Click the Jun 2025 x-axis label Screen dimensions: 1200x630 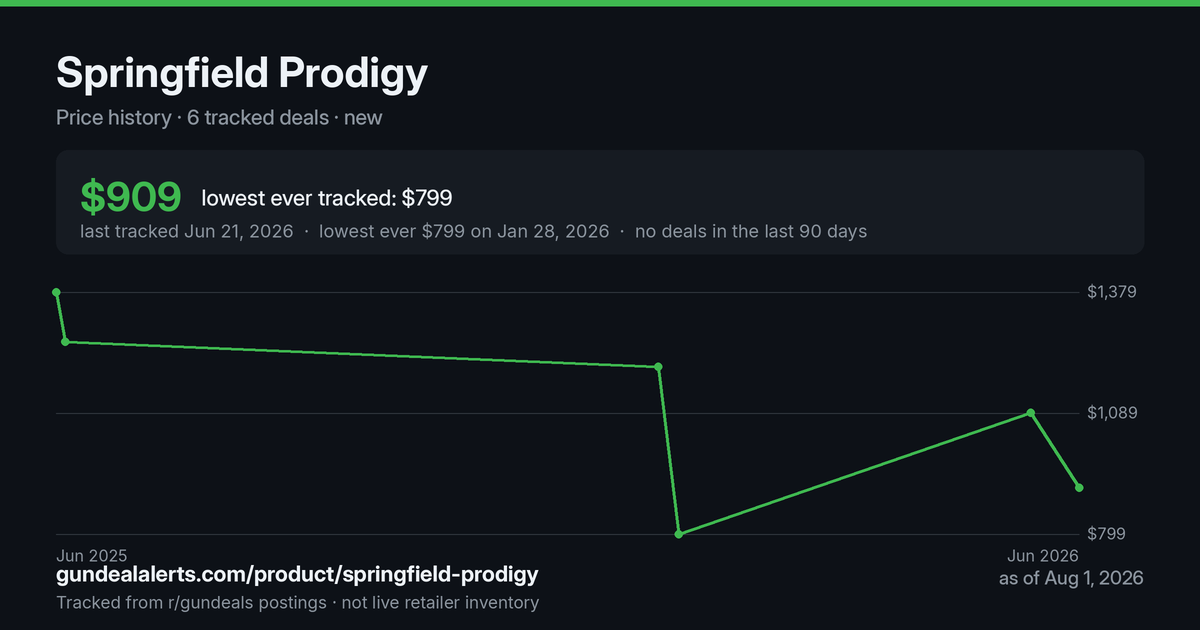(x=92, y=555)
